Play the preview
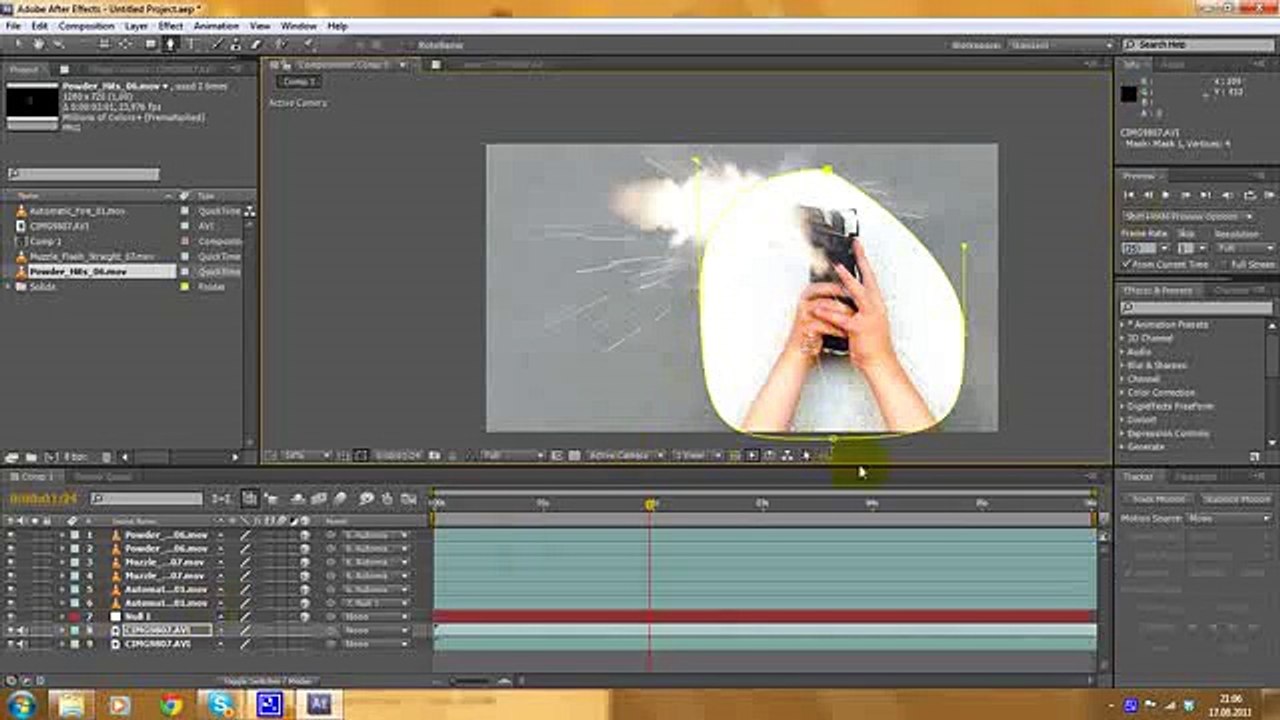This screenshot has width=1280, height=720. click(x=1165, y=195)
